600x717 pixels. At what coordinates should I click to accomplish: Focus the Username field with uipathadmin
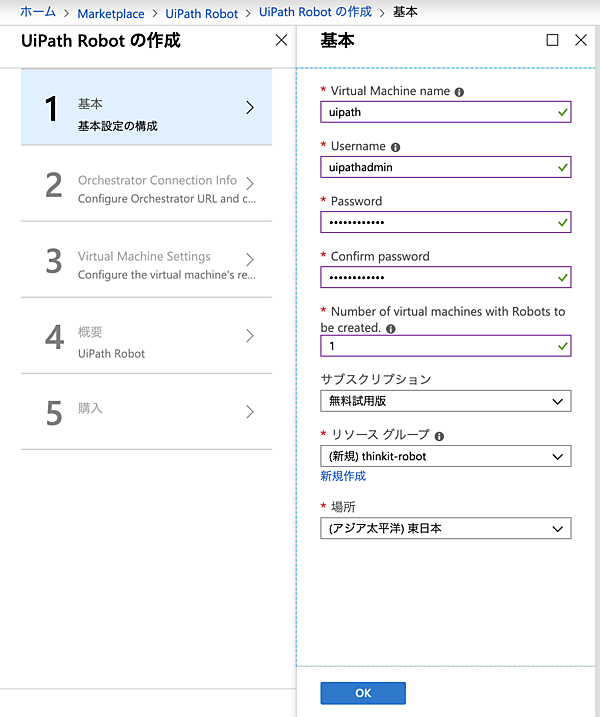click(x=445, y=167)
